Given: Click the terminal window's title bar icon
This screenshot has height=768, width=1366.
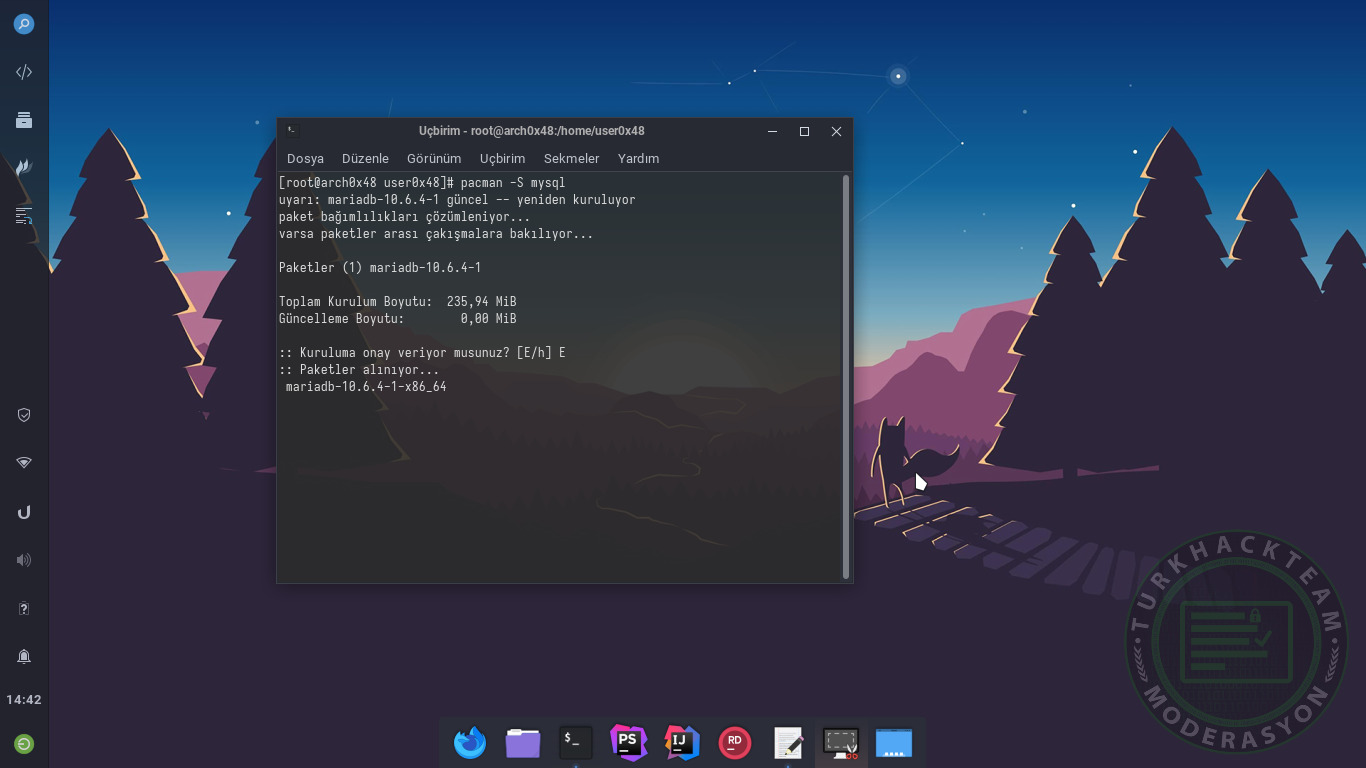Looking at the screenshot, I should (x=292, y=130).
